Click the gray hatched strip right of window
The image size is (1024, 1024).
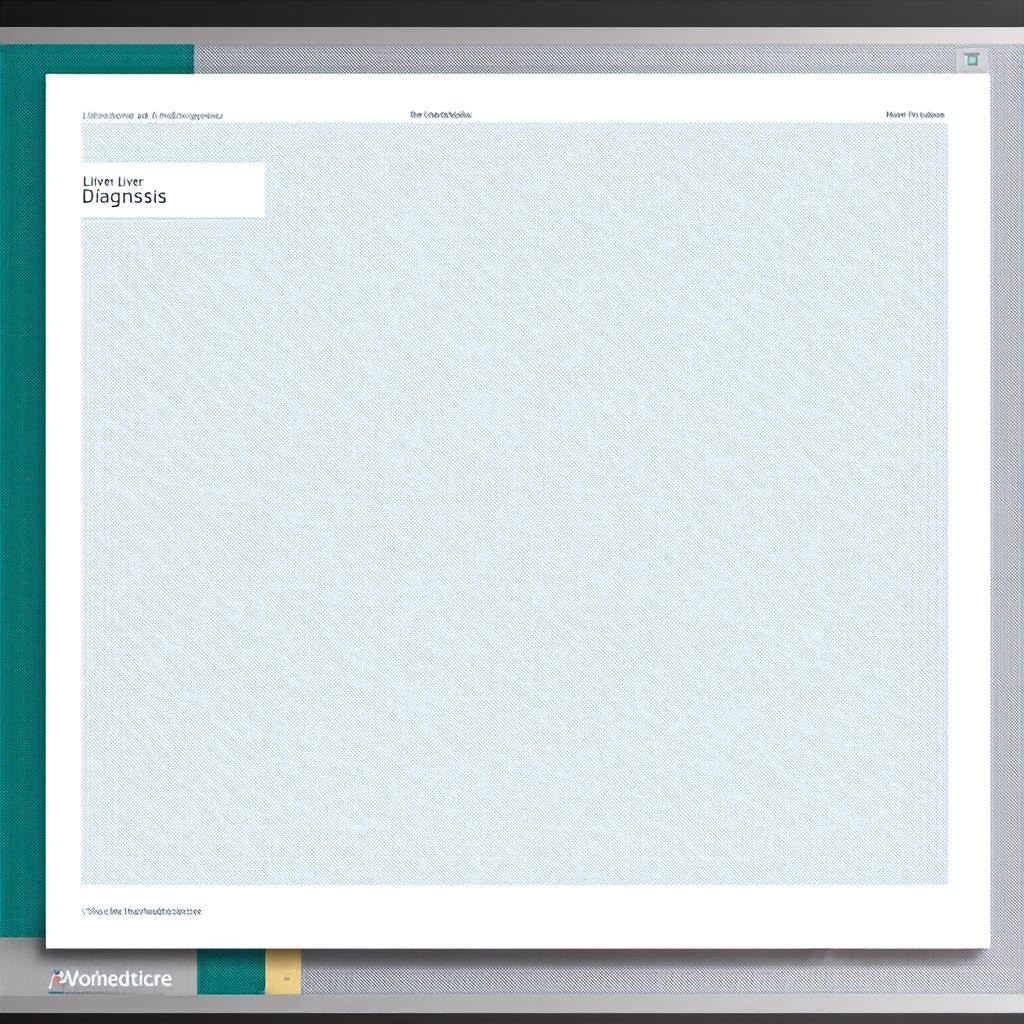pos(1005,500)
